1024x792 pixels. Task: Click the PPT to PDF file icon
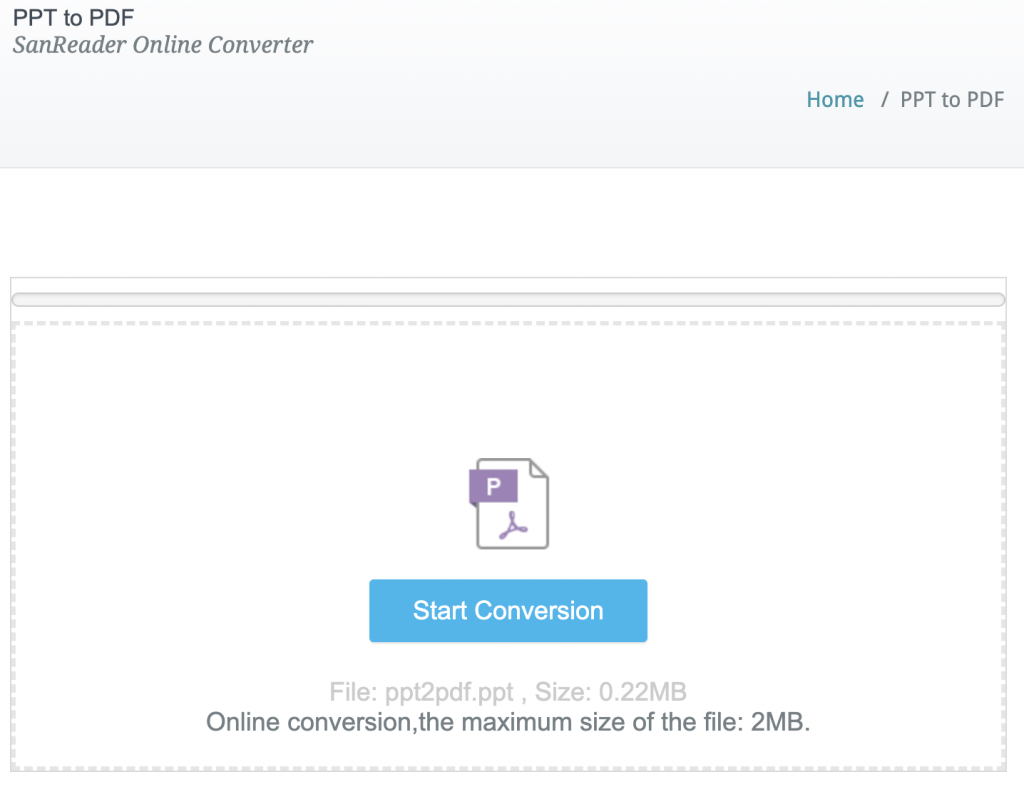[511, 504]
